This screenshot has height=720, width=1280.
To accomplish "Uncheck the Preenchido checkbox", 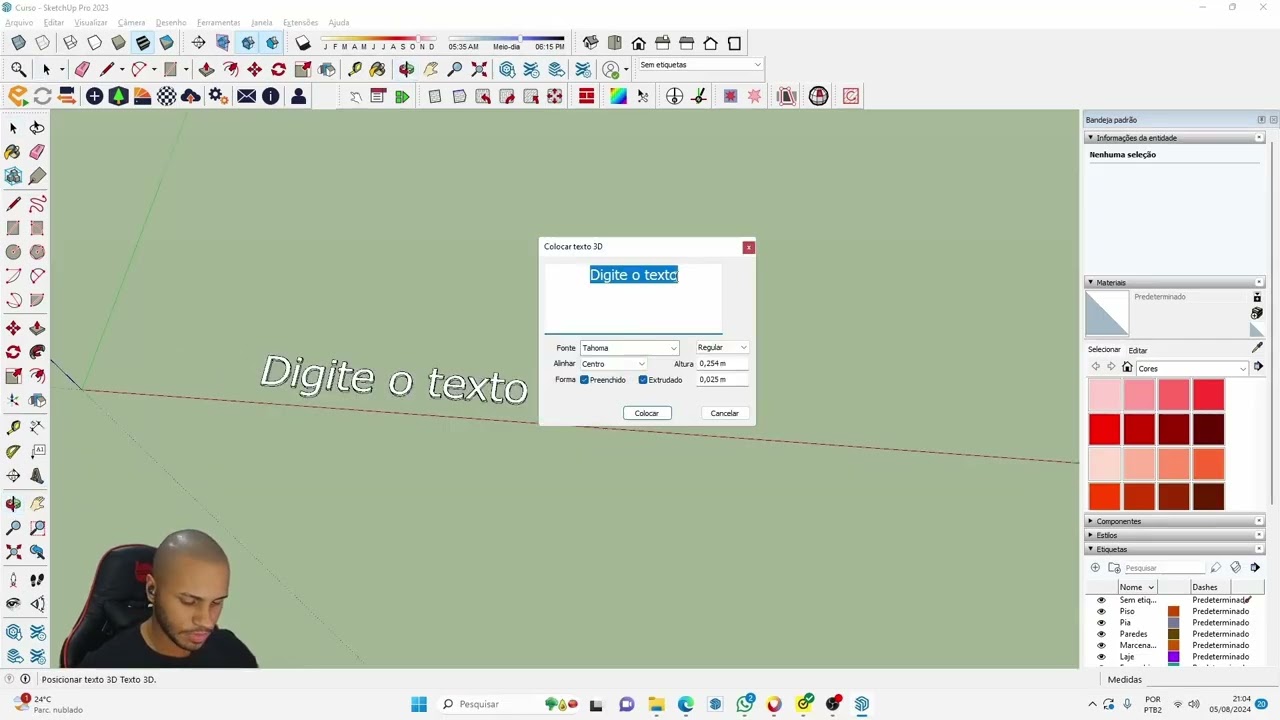I will click(x=585, y=380).
